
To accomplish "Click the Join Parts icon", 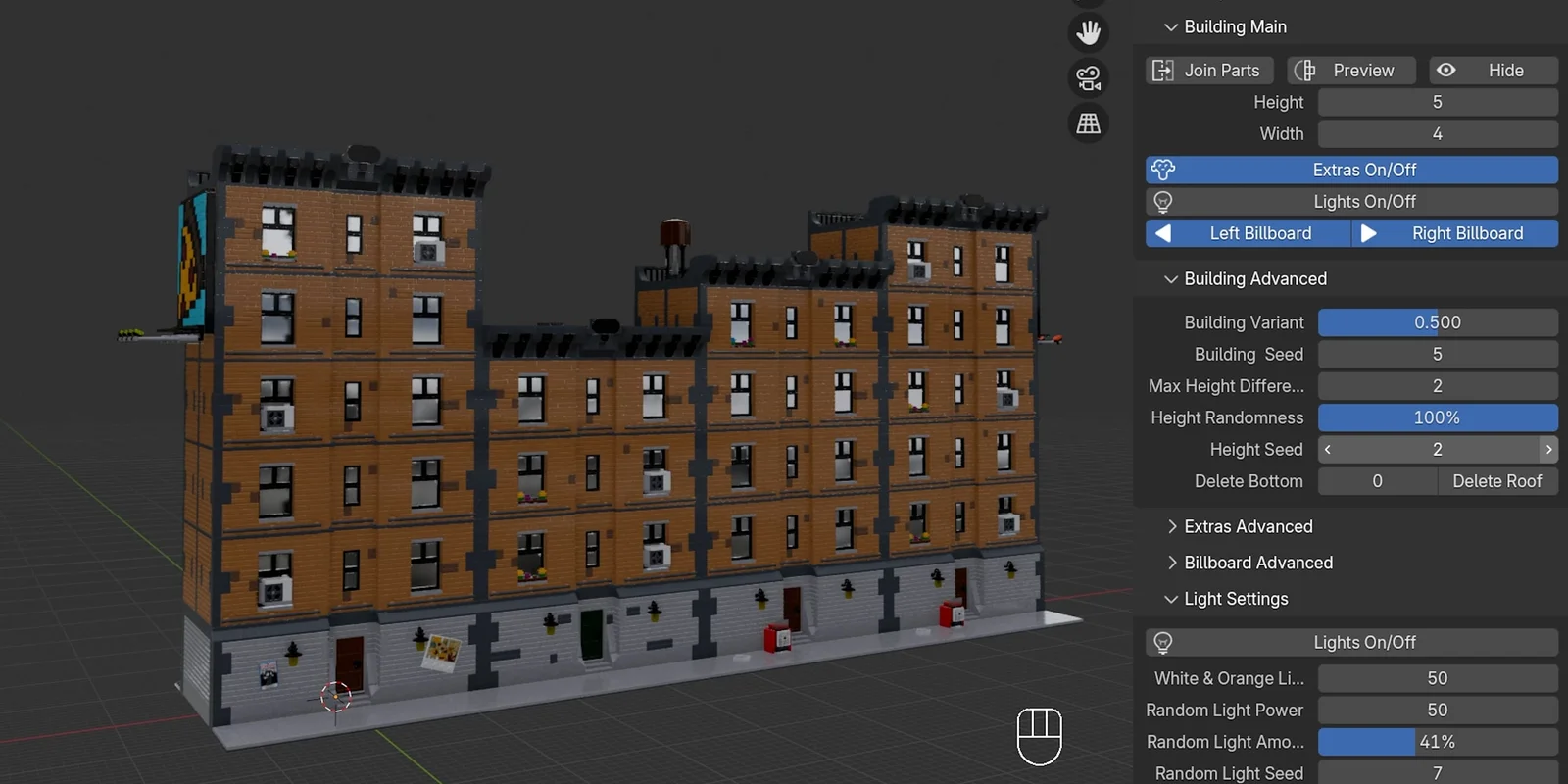I will coord(1162,71).
